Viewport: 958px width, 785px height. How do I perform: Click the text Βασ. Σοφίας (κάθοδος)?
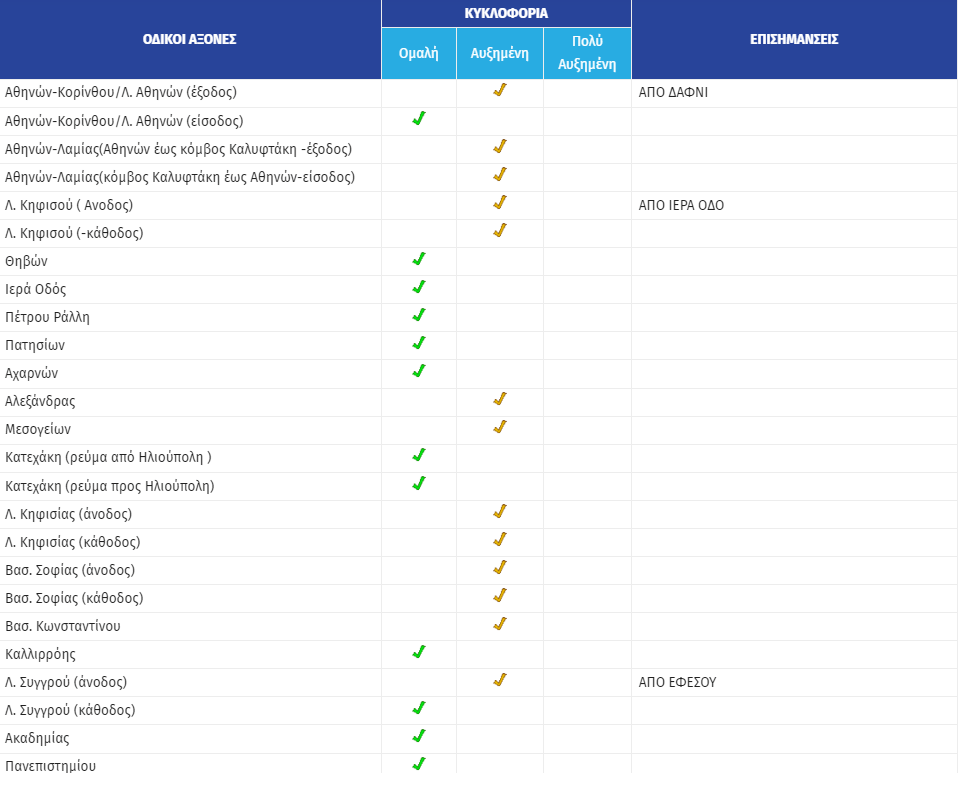(x=74, y=599)
